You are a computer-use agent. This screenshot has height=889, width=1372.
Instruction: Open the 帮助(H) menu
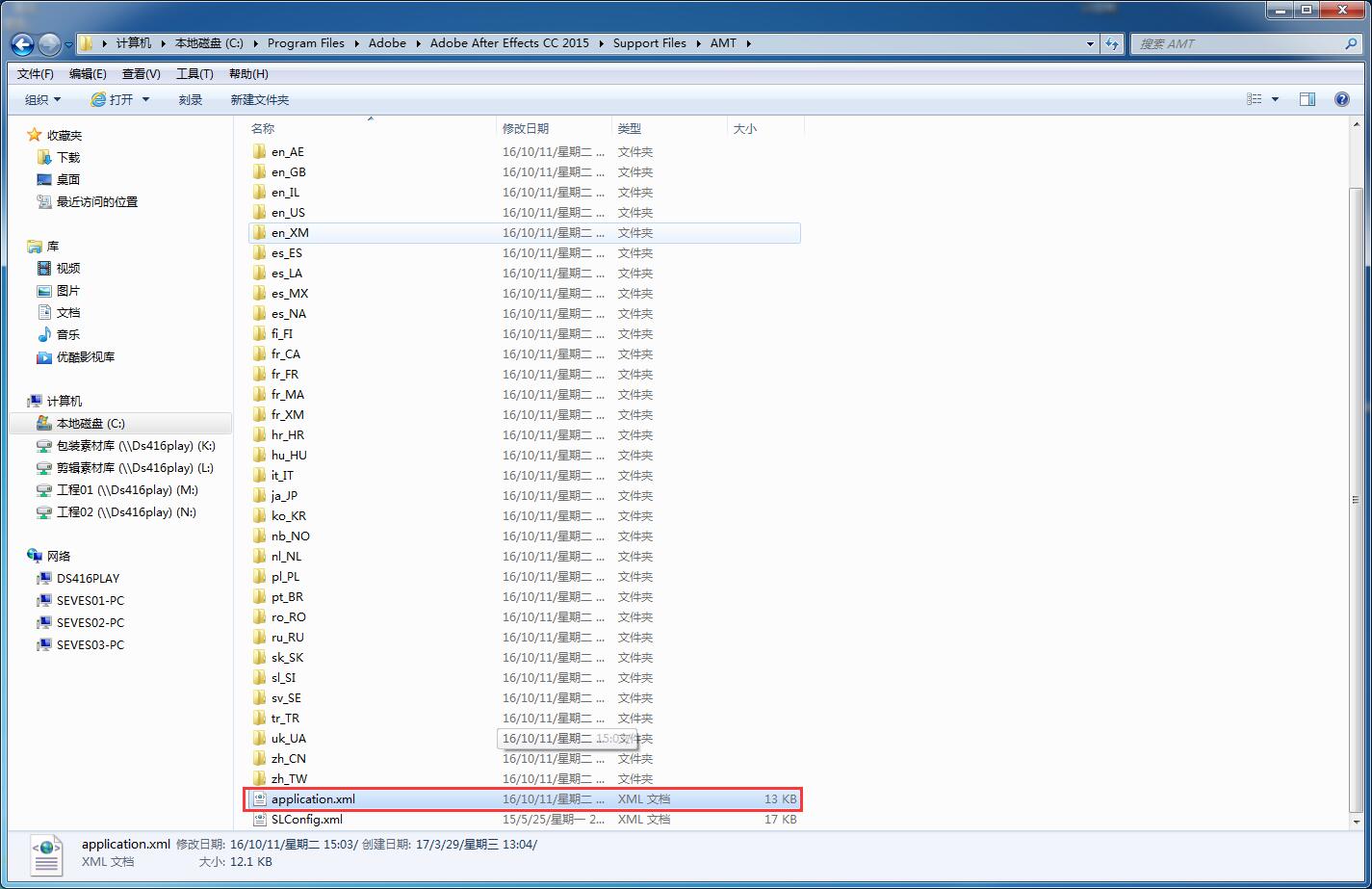coord(248,74)
